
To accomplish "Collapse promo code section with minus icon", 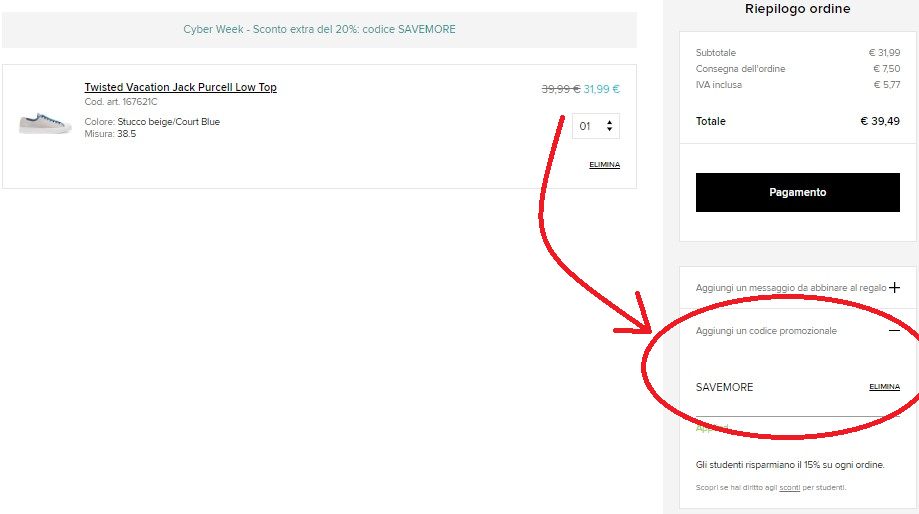I will click(894, 331).
